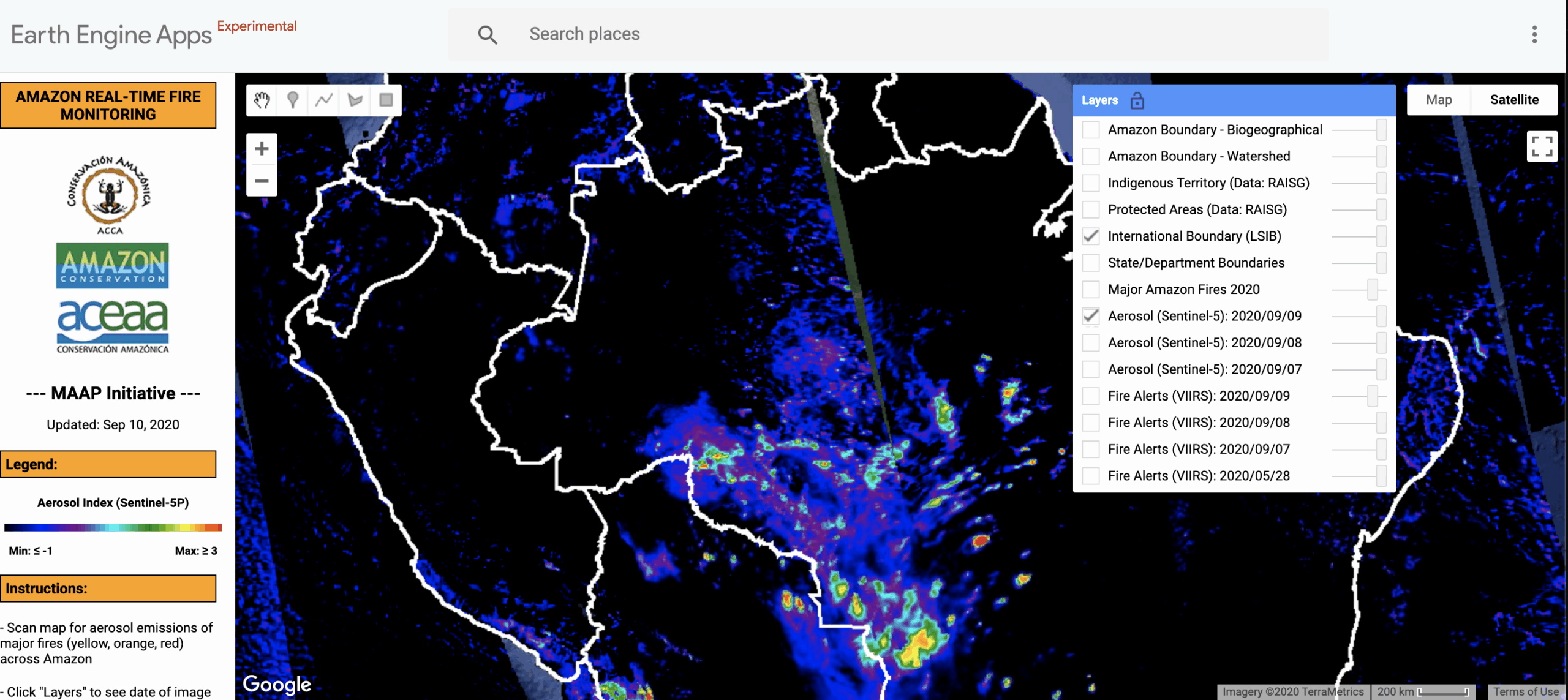The width and height of the screenshot is (1568, 700).
Task: Select the line drawing tool
Action: [324, 100]
